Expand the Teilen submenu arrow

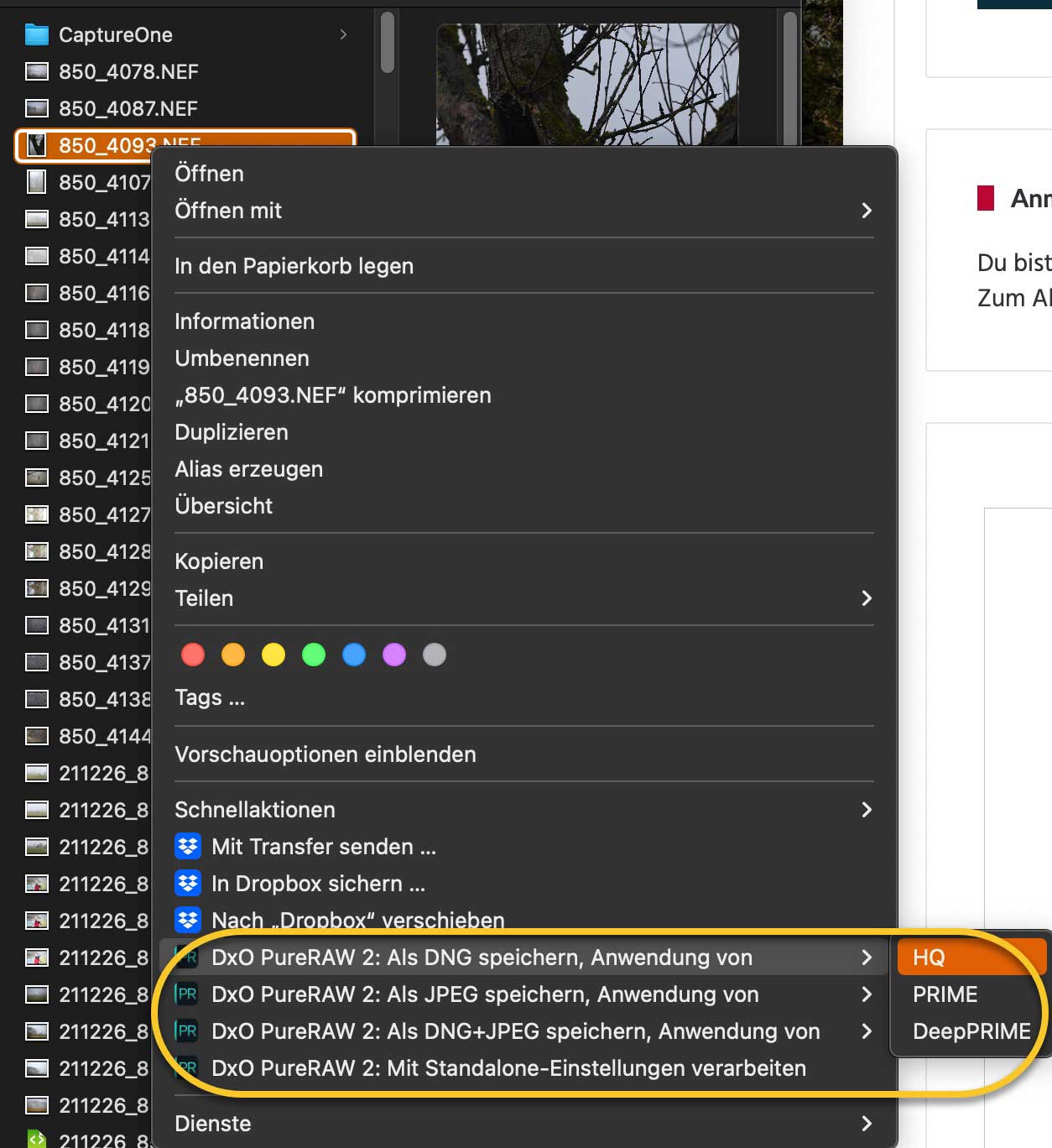click(867, 598)
